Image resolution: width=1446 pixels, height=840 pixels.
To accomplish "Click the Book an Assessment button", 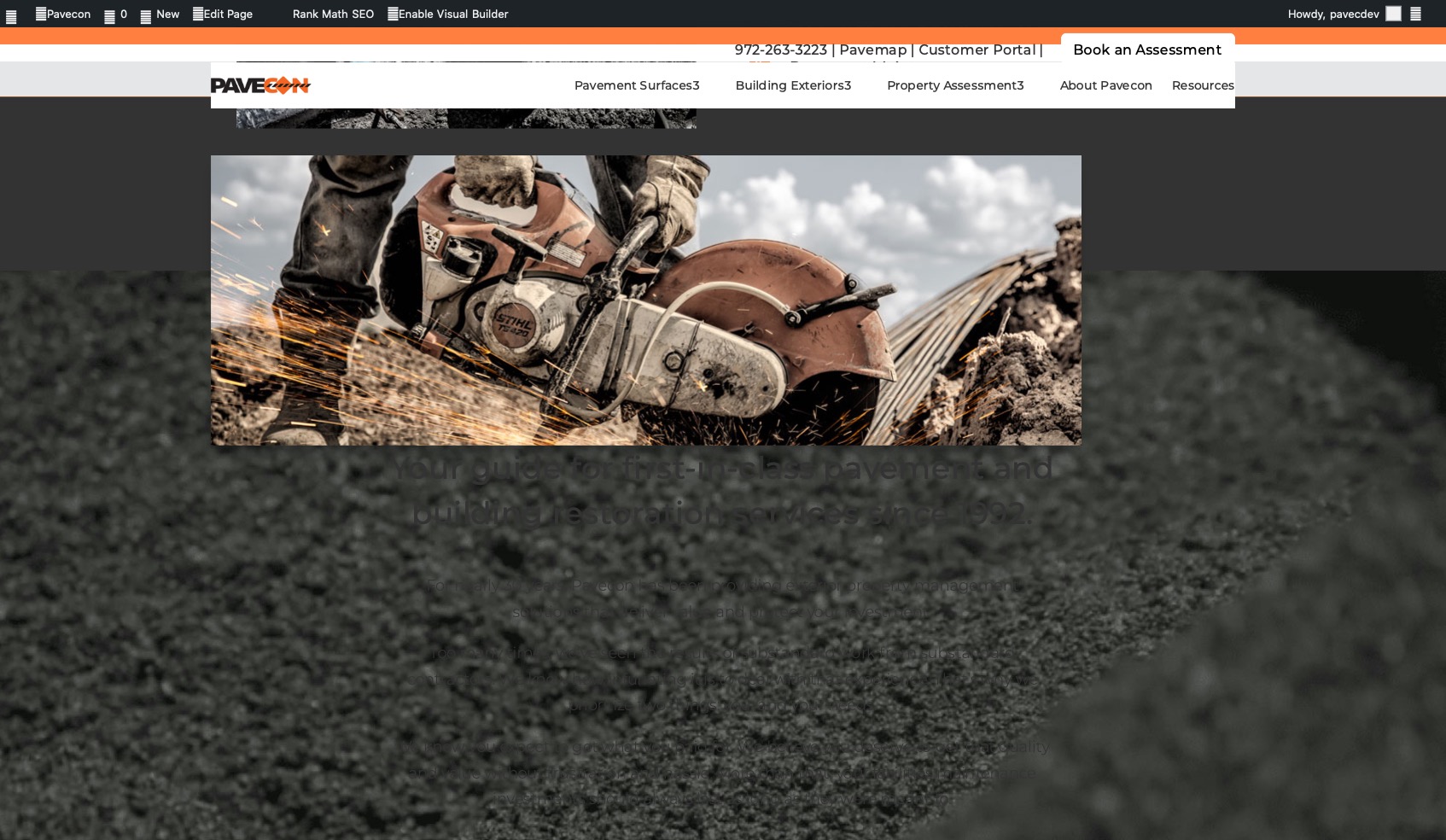I will tap(1146, 50).
